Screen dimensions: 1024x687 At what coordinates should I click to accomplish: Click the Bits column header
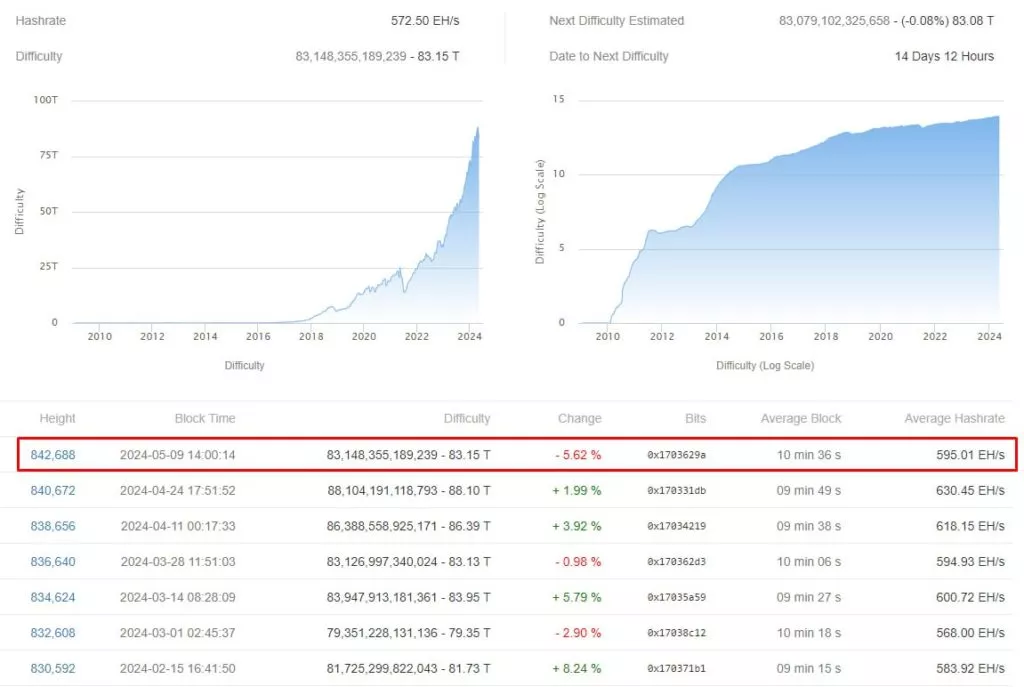[x=696, y=418]
